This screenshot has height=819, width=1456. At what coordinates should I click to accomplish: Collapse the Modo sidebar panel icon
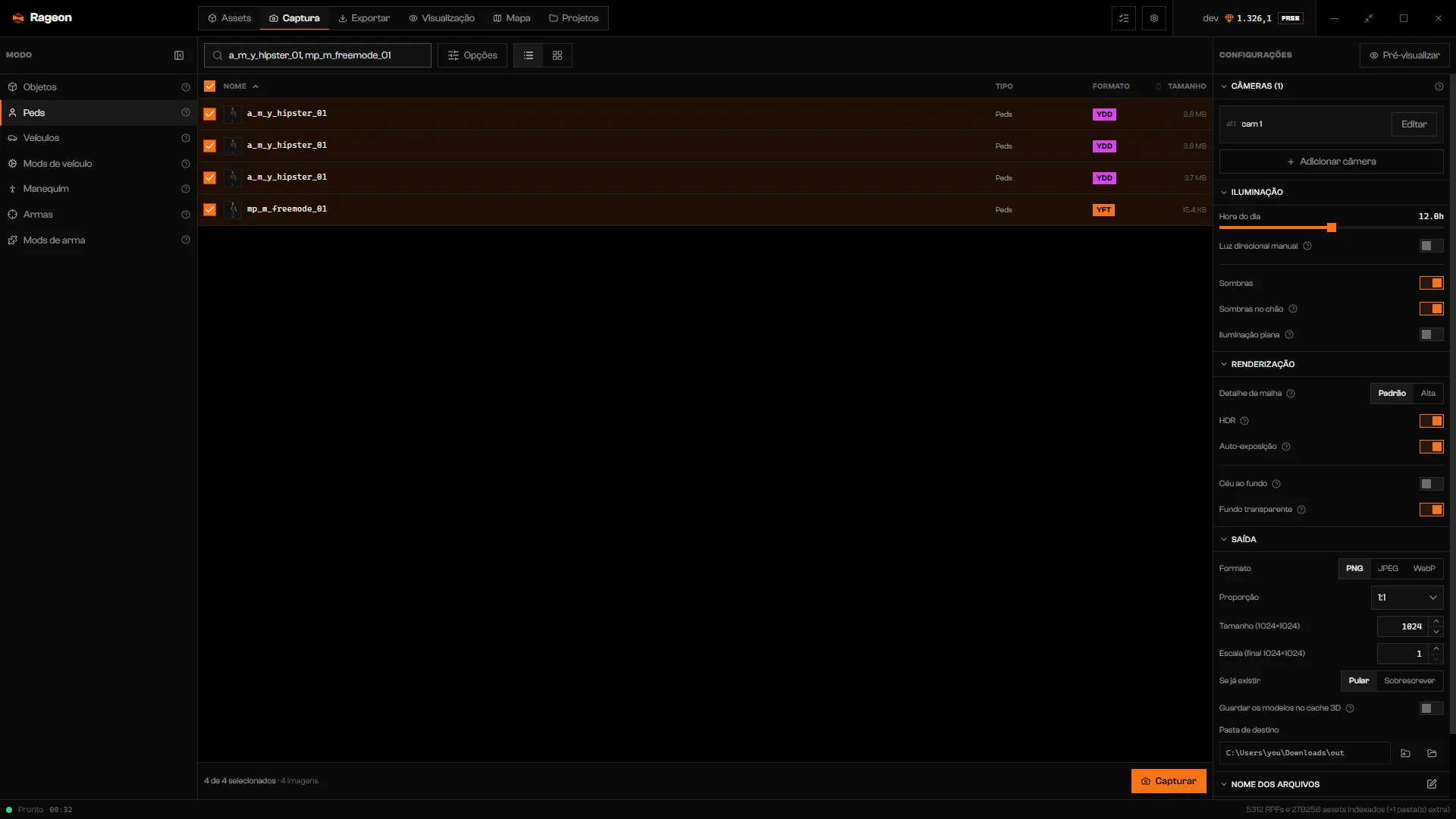point(179,55)
